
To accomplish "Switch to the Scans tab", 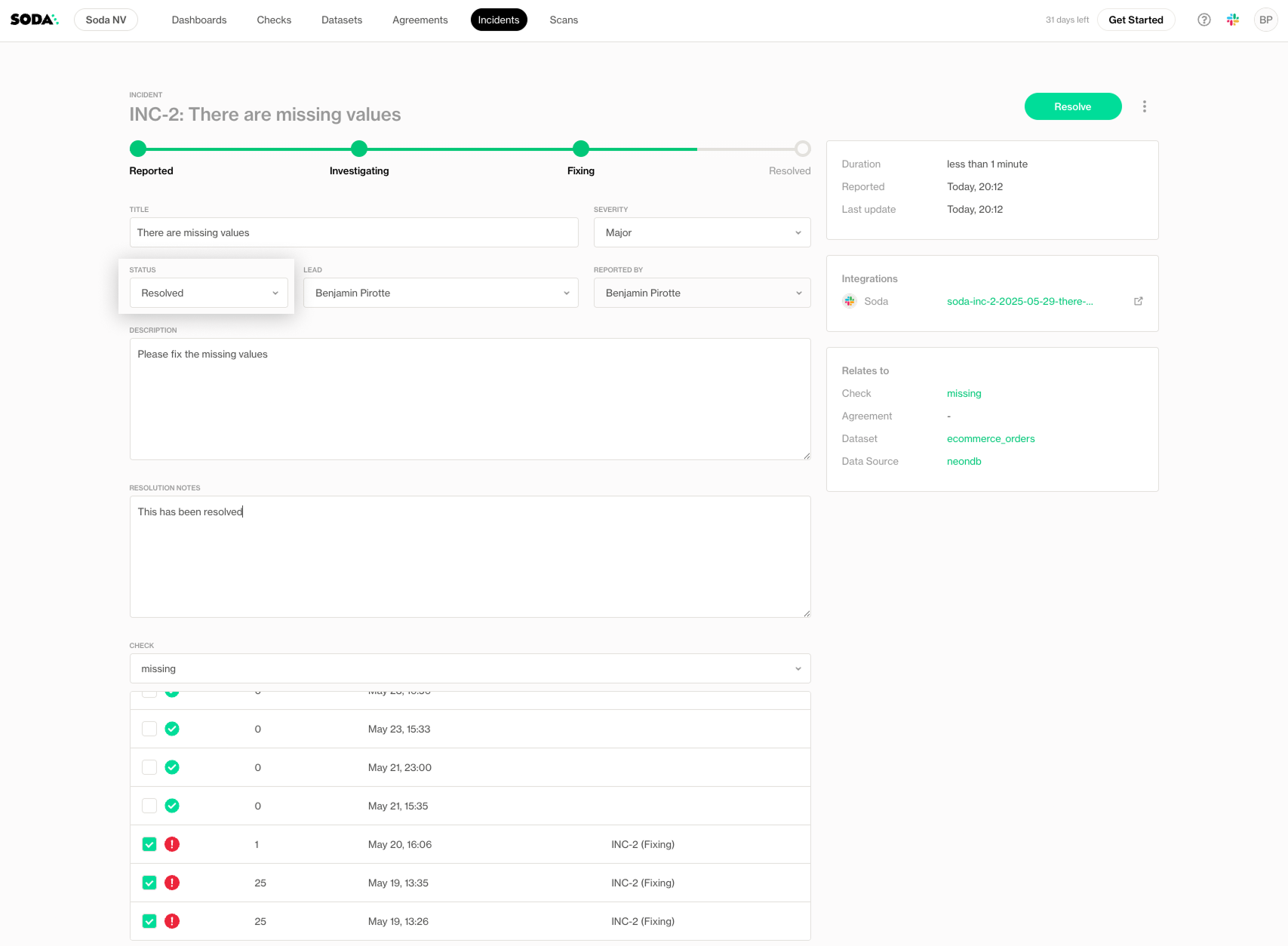I will (564, 20).
